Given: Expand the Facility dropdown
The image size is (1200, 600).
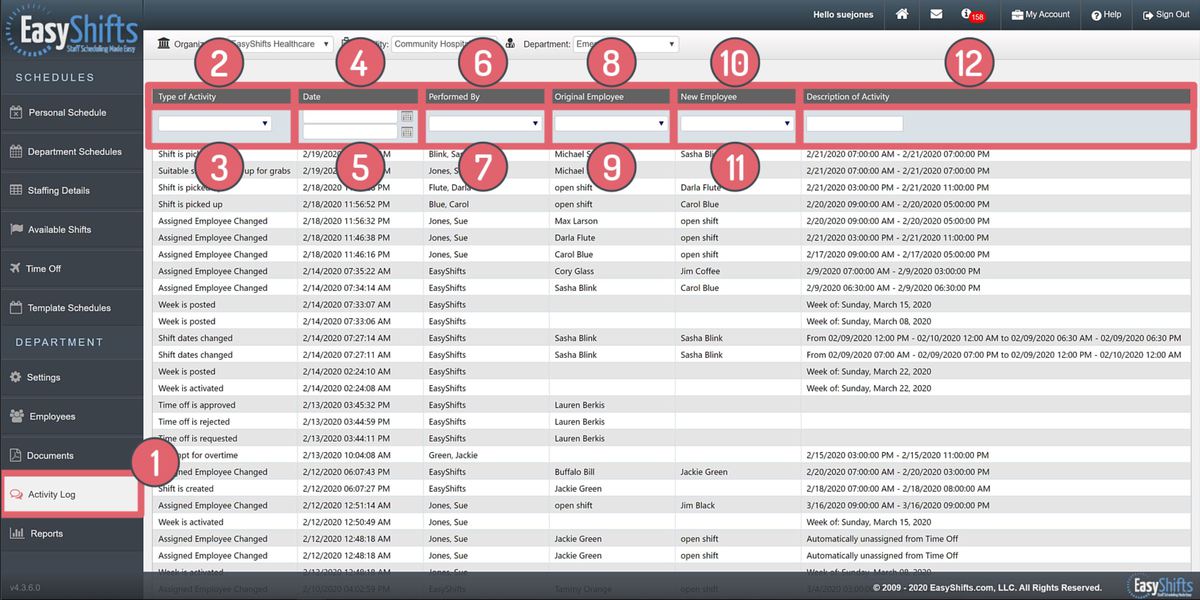Looking at the screenshot, I should click(x=444, y=44).
